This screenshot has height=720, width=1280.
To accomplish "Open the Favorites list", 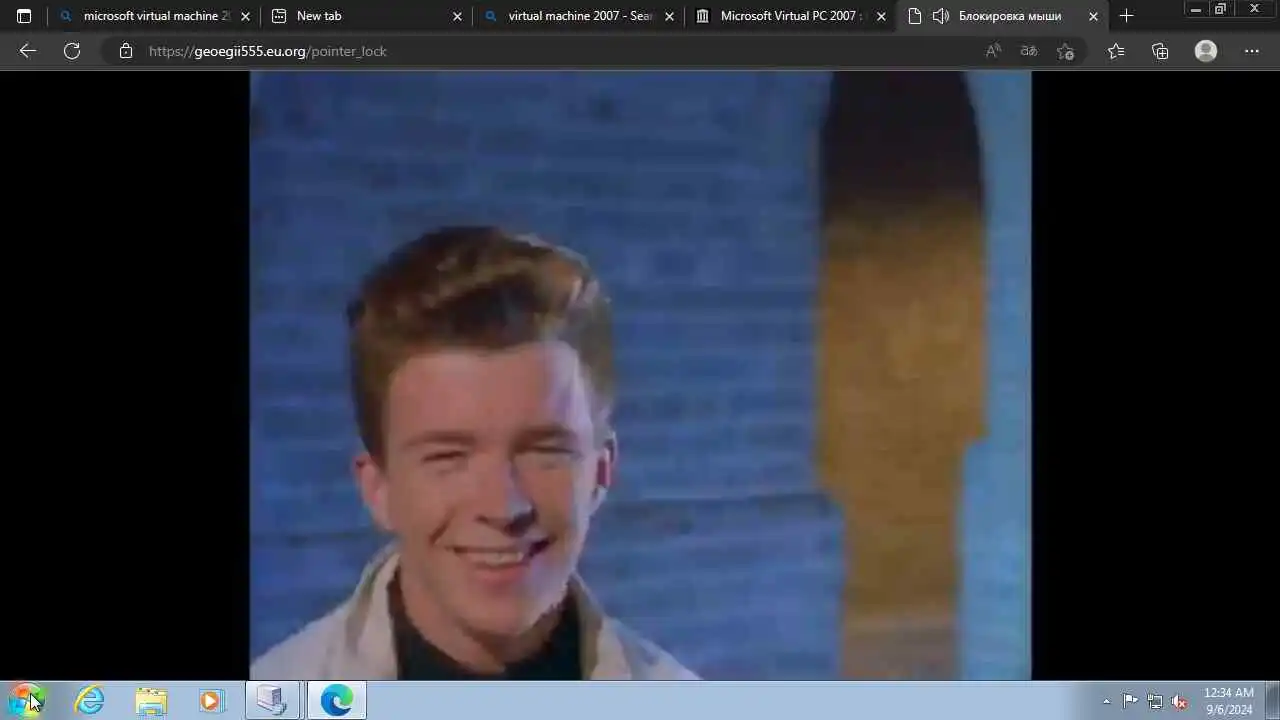I will click(x=1116, y=51).
